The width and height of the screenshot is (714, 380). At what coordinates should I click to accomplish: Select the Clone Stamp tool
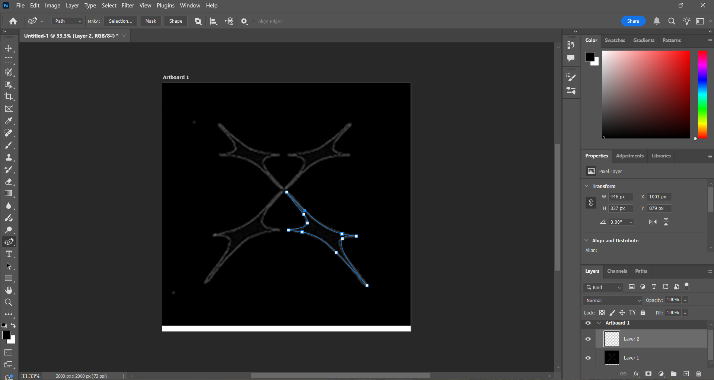coord(9,157)
